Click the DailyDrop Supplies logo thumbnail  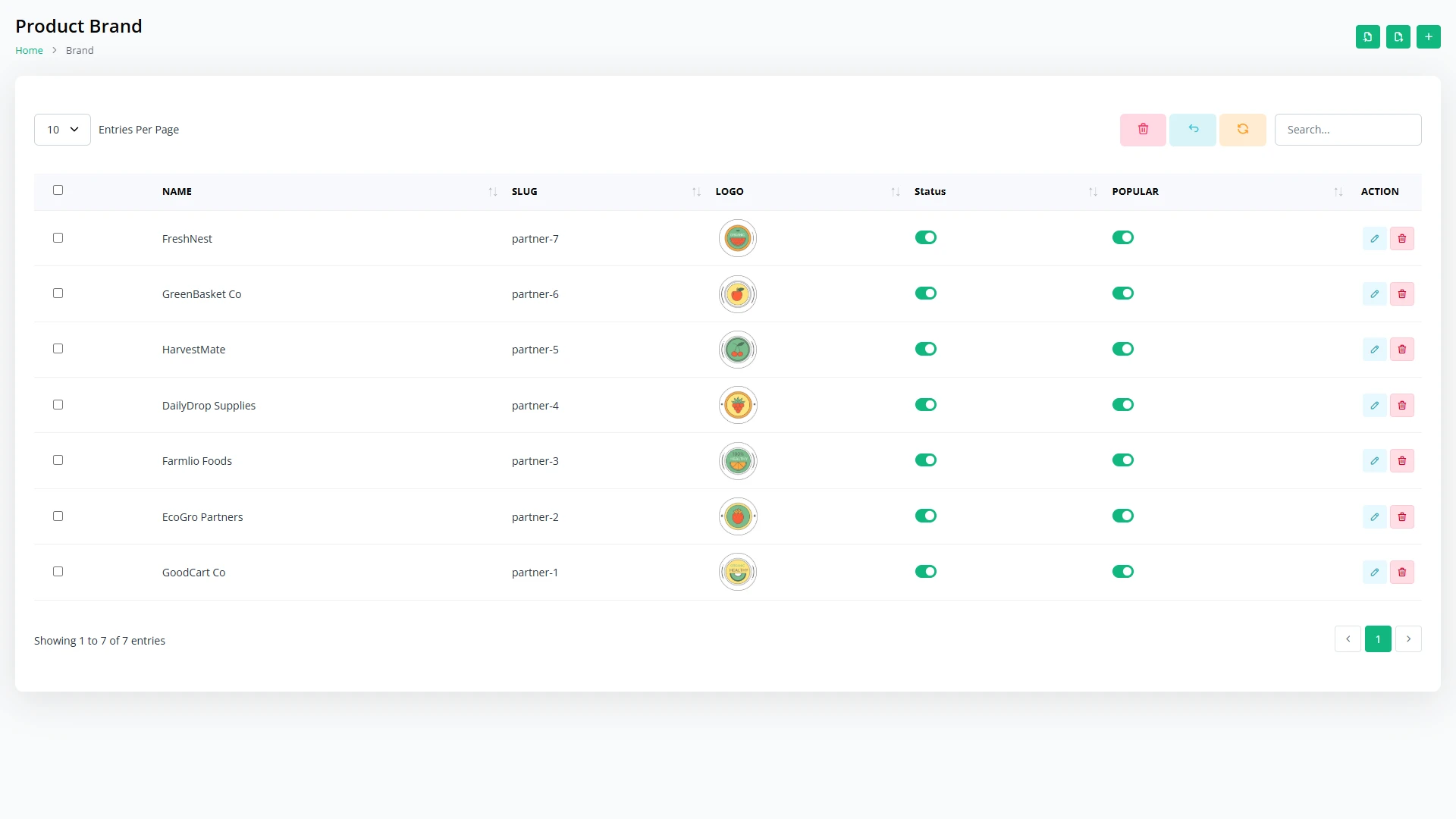[738, 405]
